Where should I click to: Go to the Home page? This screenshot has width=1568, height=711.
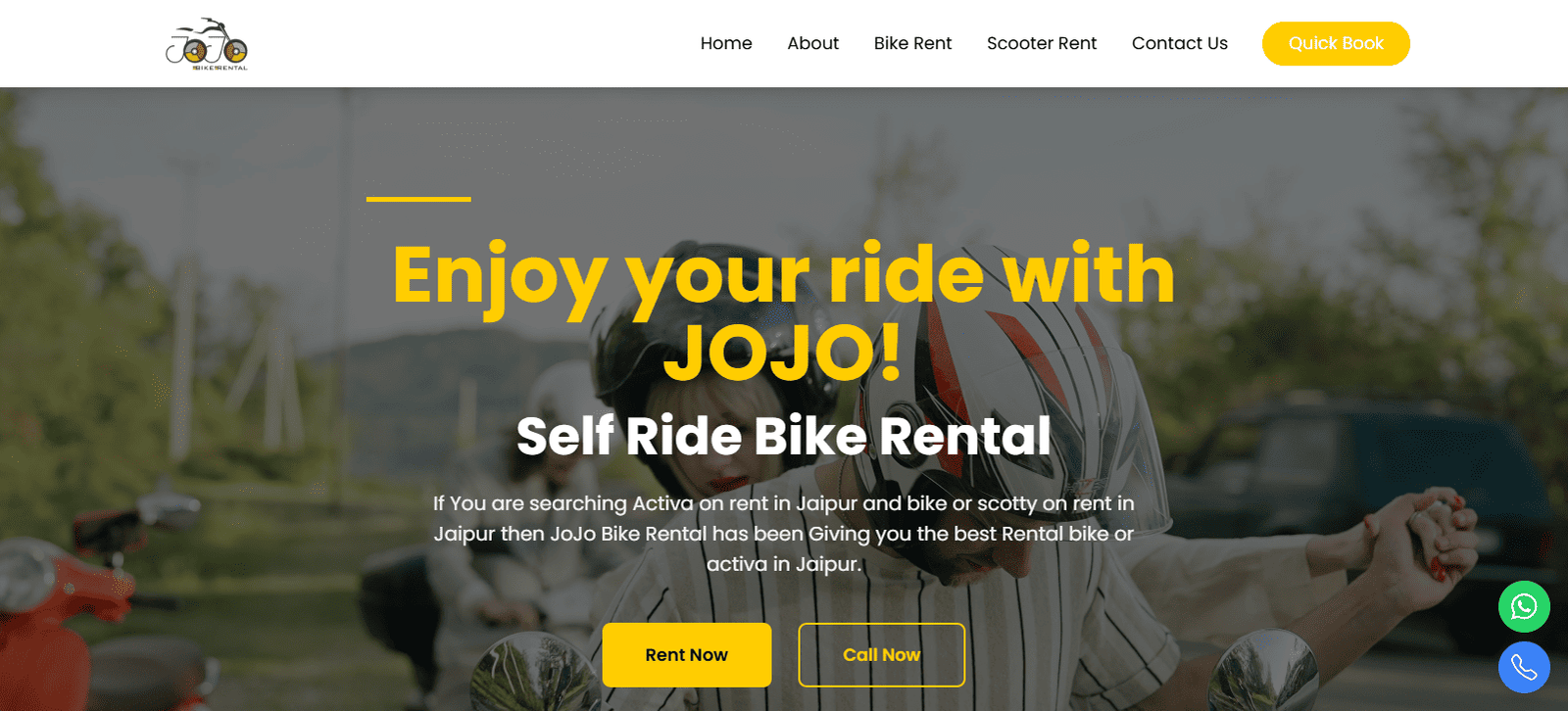click(726, 43)
